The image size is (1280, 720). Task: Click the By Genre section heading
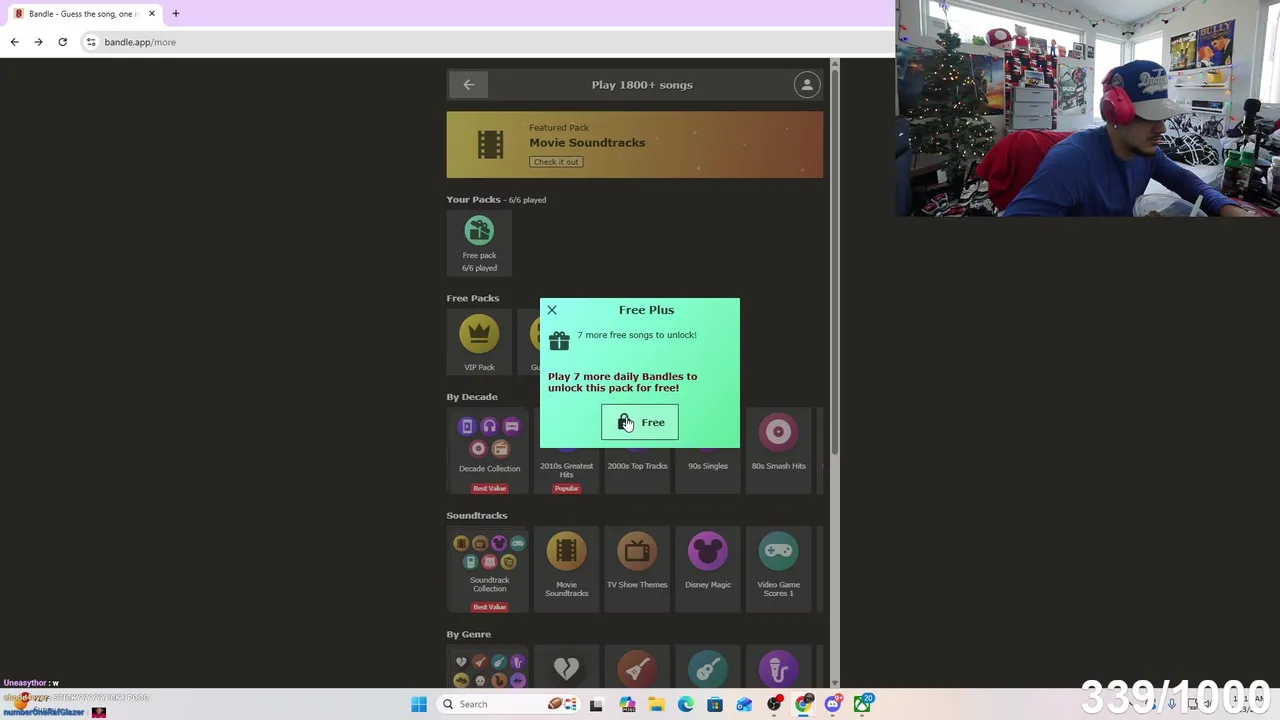[469, 634]
